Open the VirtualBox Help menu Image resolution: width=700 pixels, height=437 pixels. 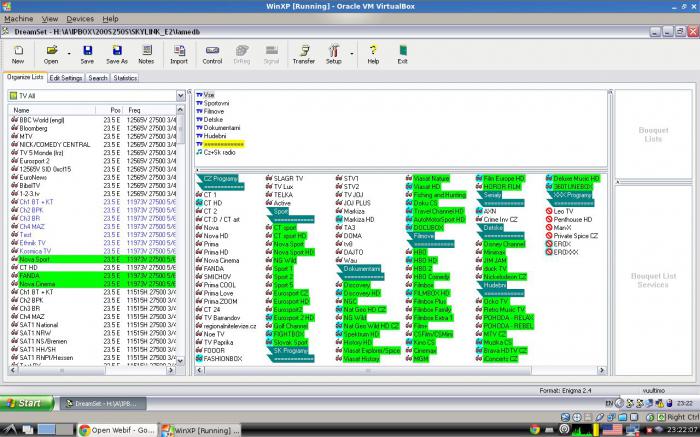click(x=110, y=19)
